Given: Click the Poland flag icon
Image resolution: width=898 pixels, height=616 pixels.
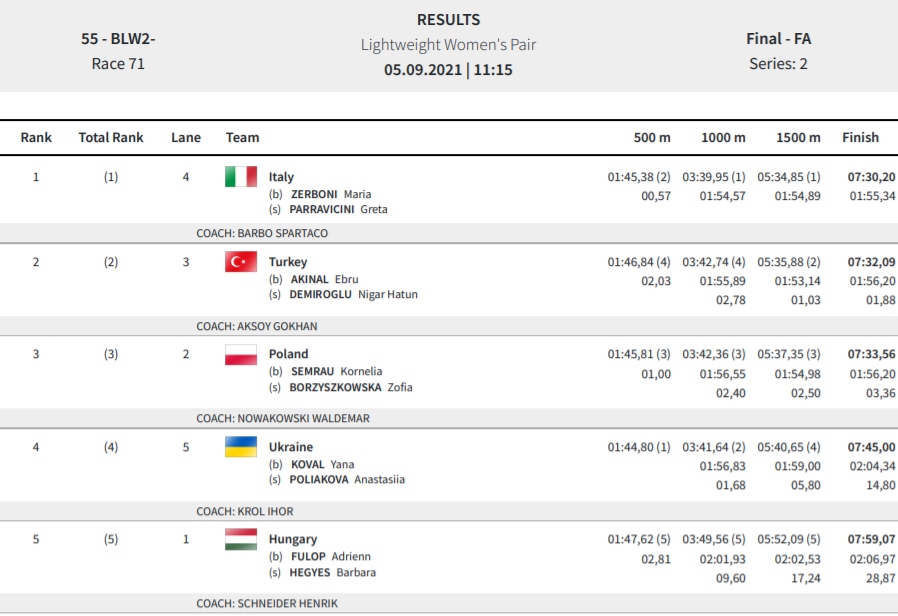Looking at the screenshot, I should coord(241,354).
